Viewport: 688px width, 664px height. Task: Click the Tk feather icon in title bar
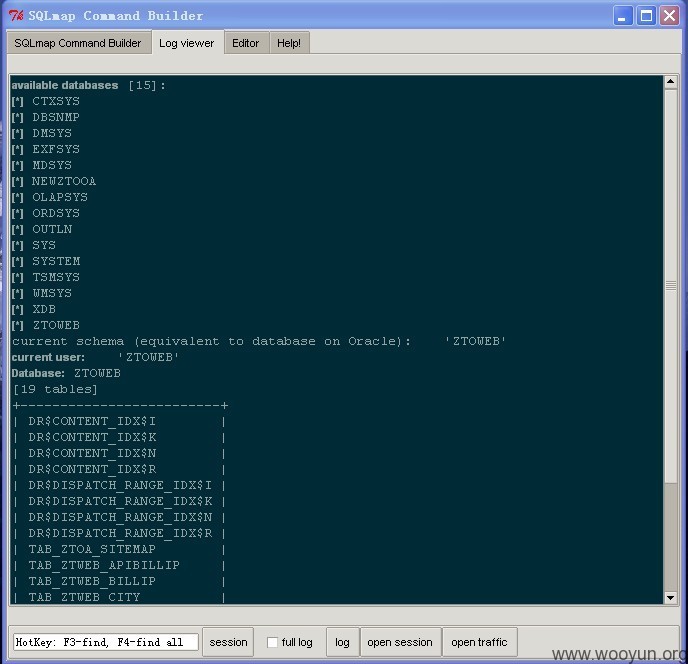click(x=16, y=16)
